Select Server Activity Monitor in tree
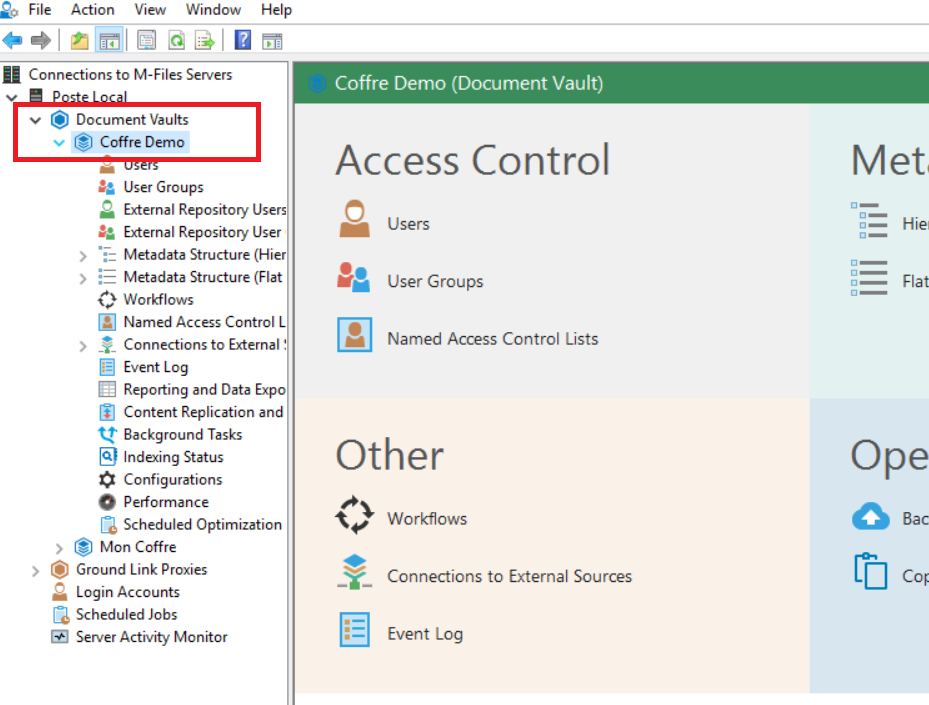The image size is (929, 705). [151, 637]
